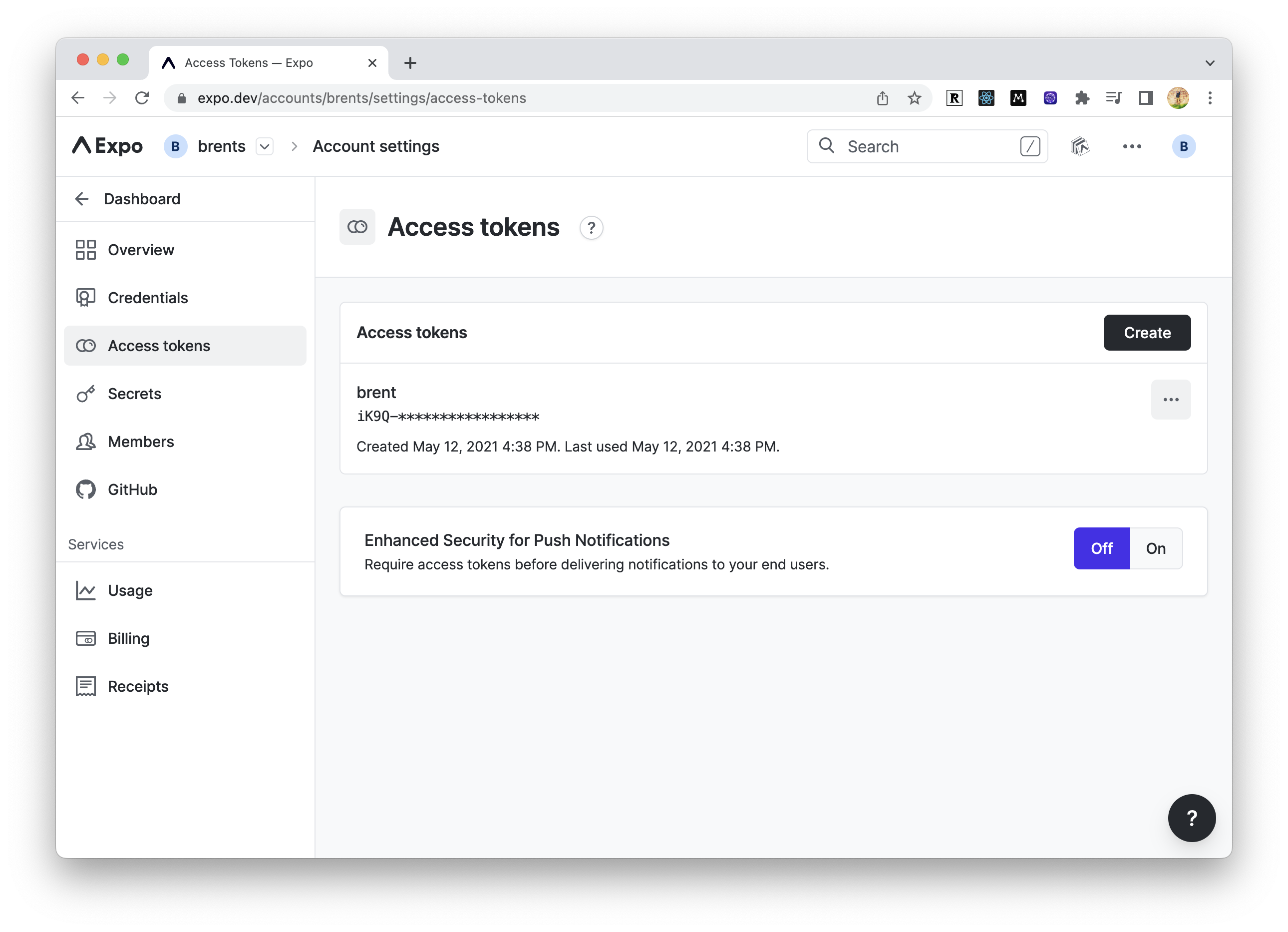
Task: Click the Secrets key icon
Action: [86, 394]
